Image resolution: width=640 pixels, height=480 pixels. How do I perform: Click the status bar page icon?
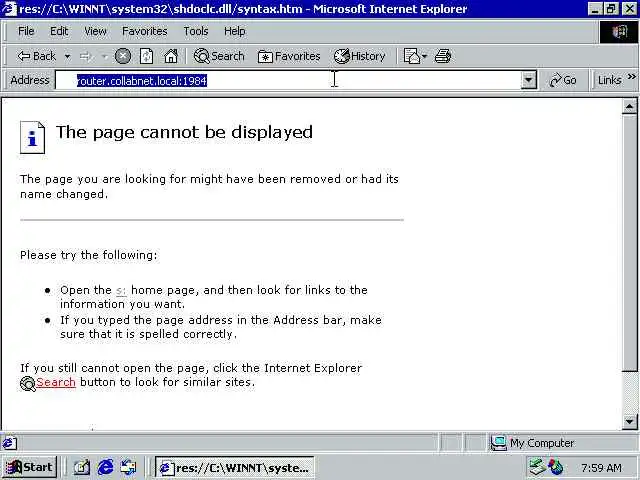pyautogui.click(x=9, y=443)
